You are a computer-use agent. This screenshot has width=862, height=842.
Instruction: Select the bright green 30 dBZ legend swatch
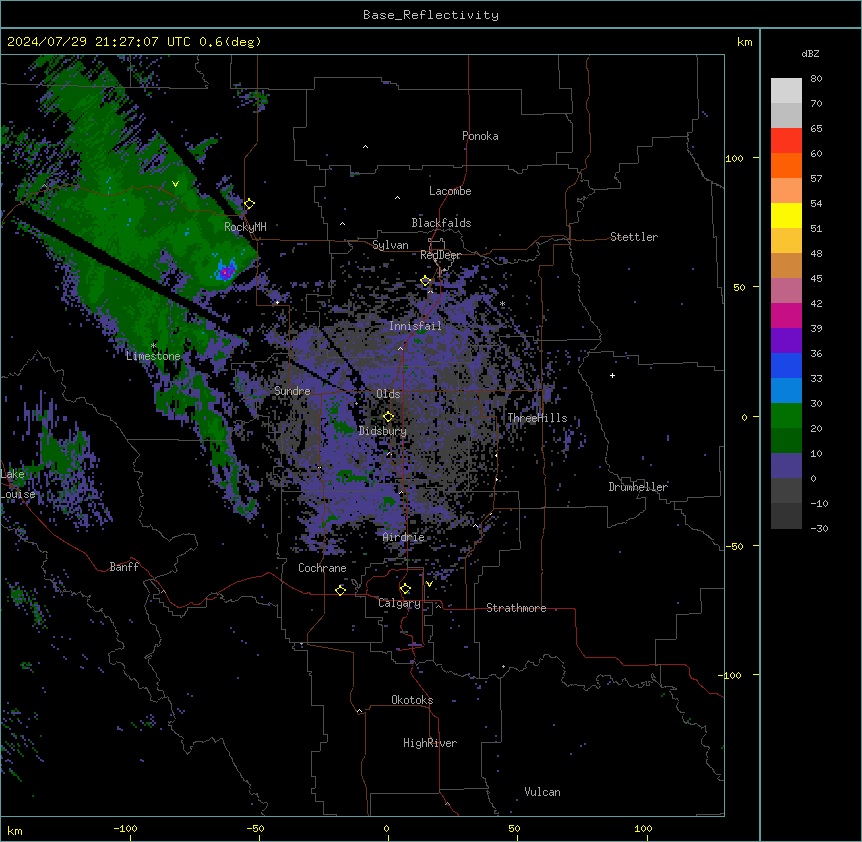point(786,416)
